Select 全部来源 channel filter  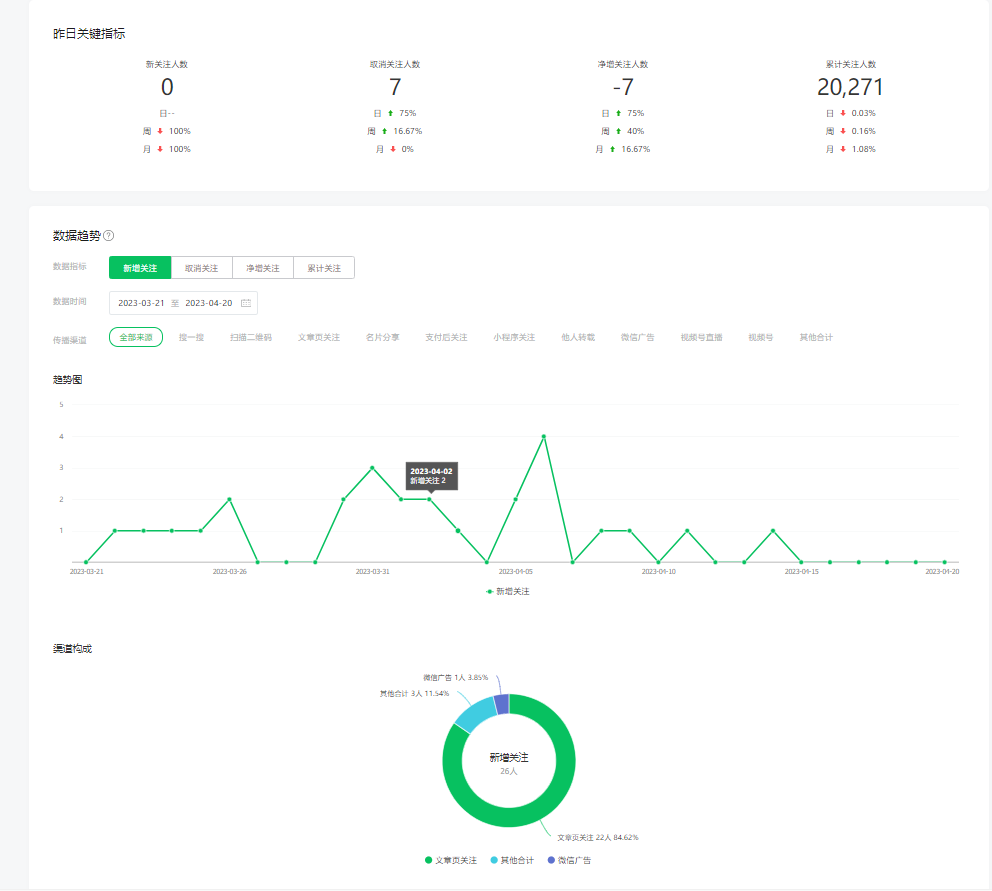tap(136, 338)
